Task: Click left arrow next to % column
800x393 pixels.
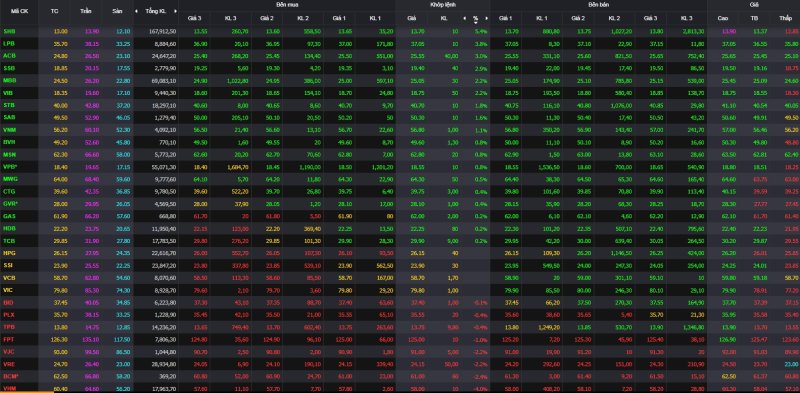Action: click(464, 18)
